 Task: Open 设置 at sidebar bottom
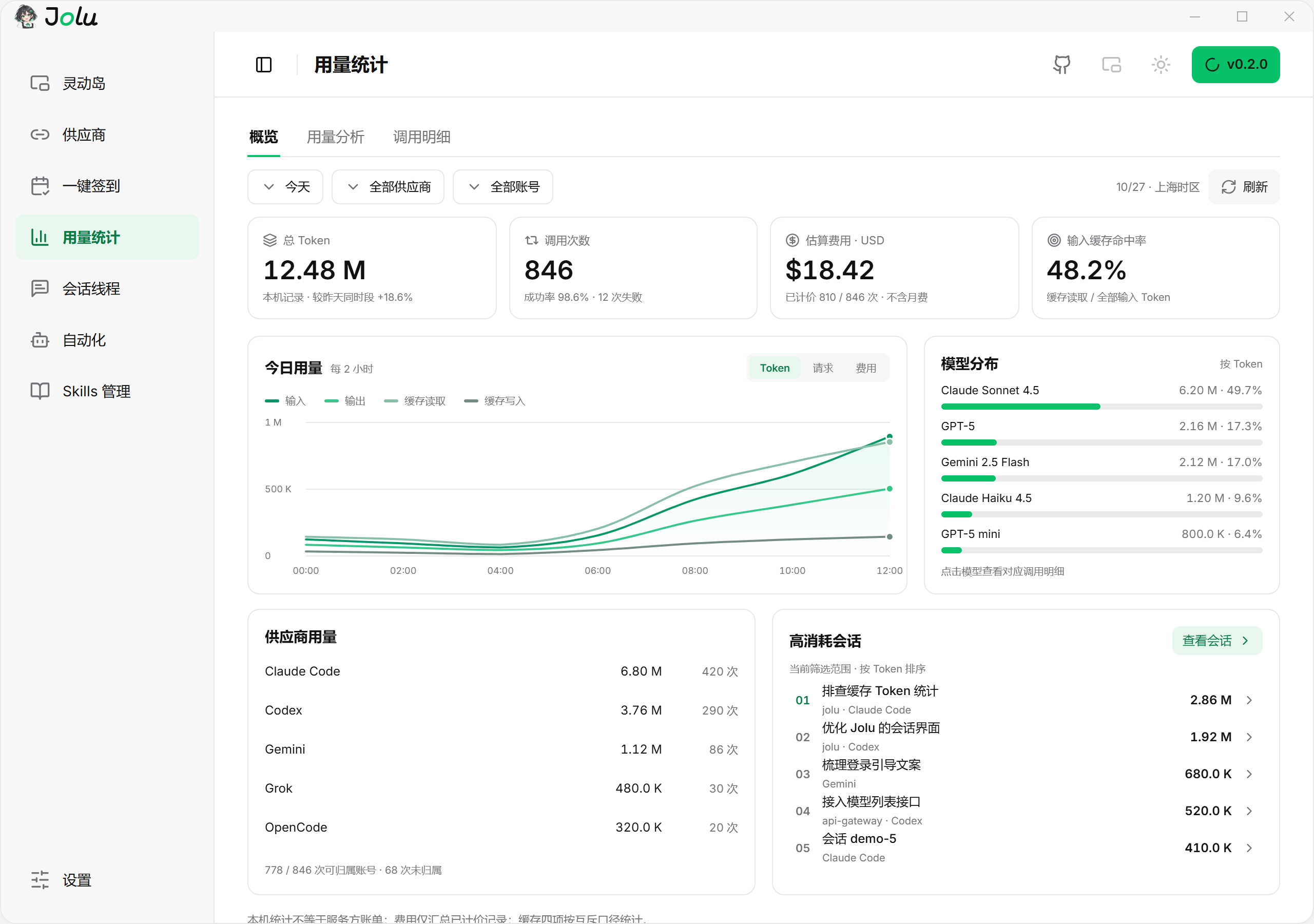pyautogui.click(x=107, y=880)
